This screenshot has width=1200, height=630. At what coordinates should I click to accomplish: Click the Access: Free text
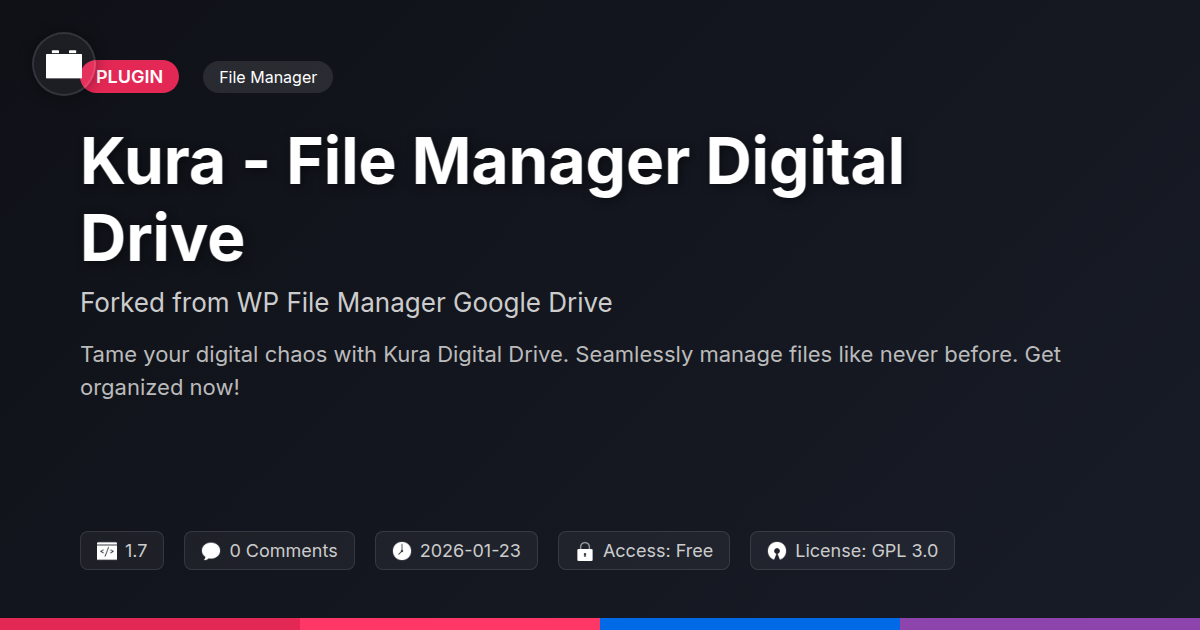click(x=658, y=551)
